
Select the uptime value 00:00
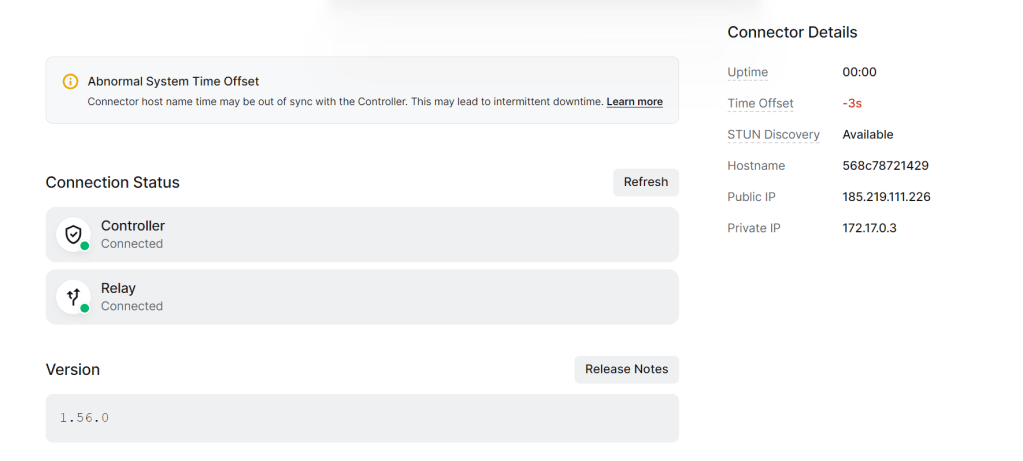point(859,72)
